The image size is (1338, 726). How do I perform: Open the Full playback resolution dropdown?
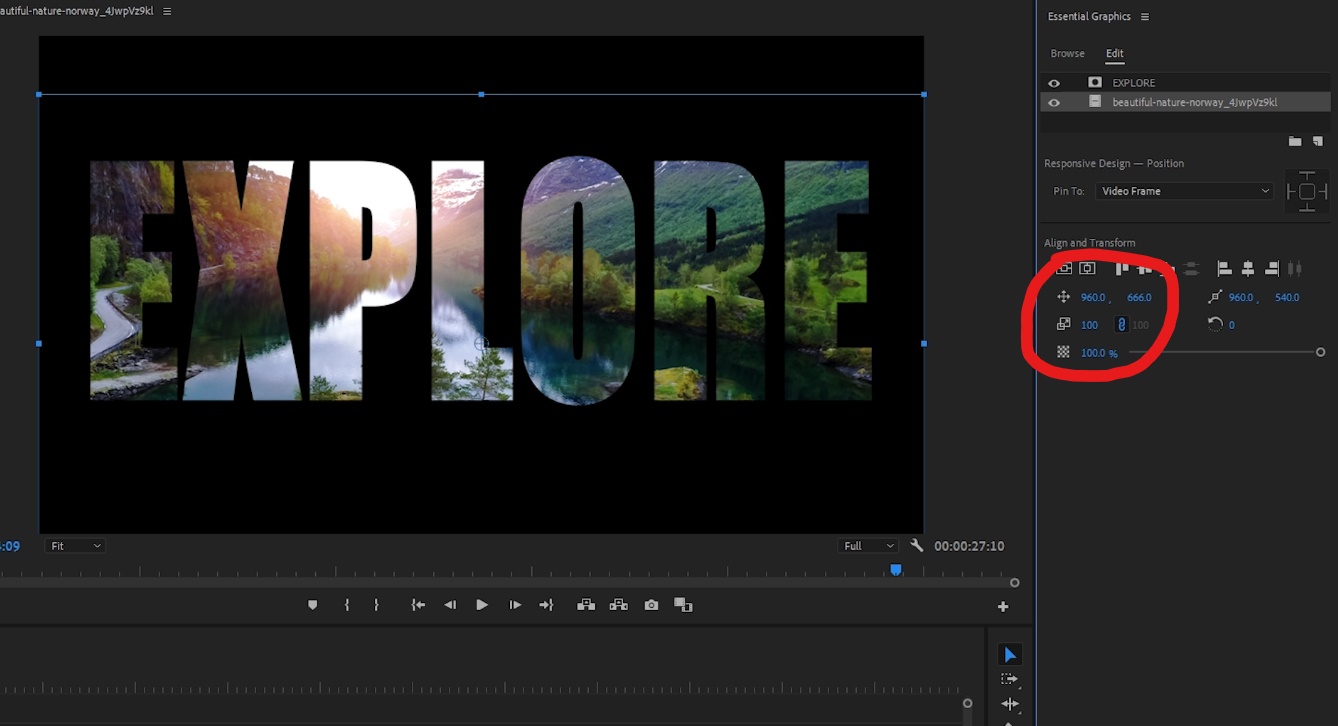click(x=868, y=546)
